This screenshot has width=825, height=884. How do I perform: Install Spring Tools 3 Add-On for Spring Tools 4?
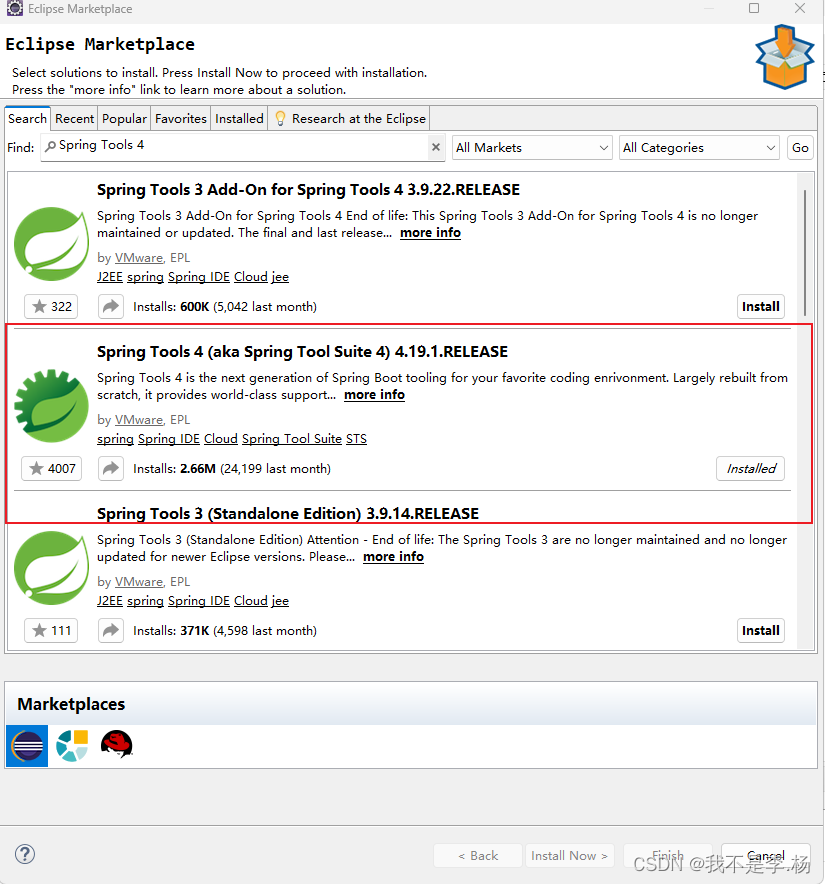pyautogui.click(x=761, y=307)
